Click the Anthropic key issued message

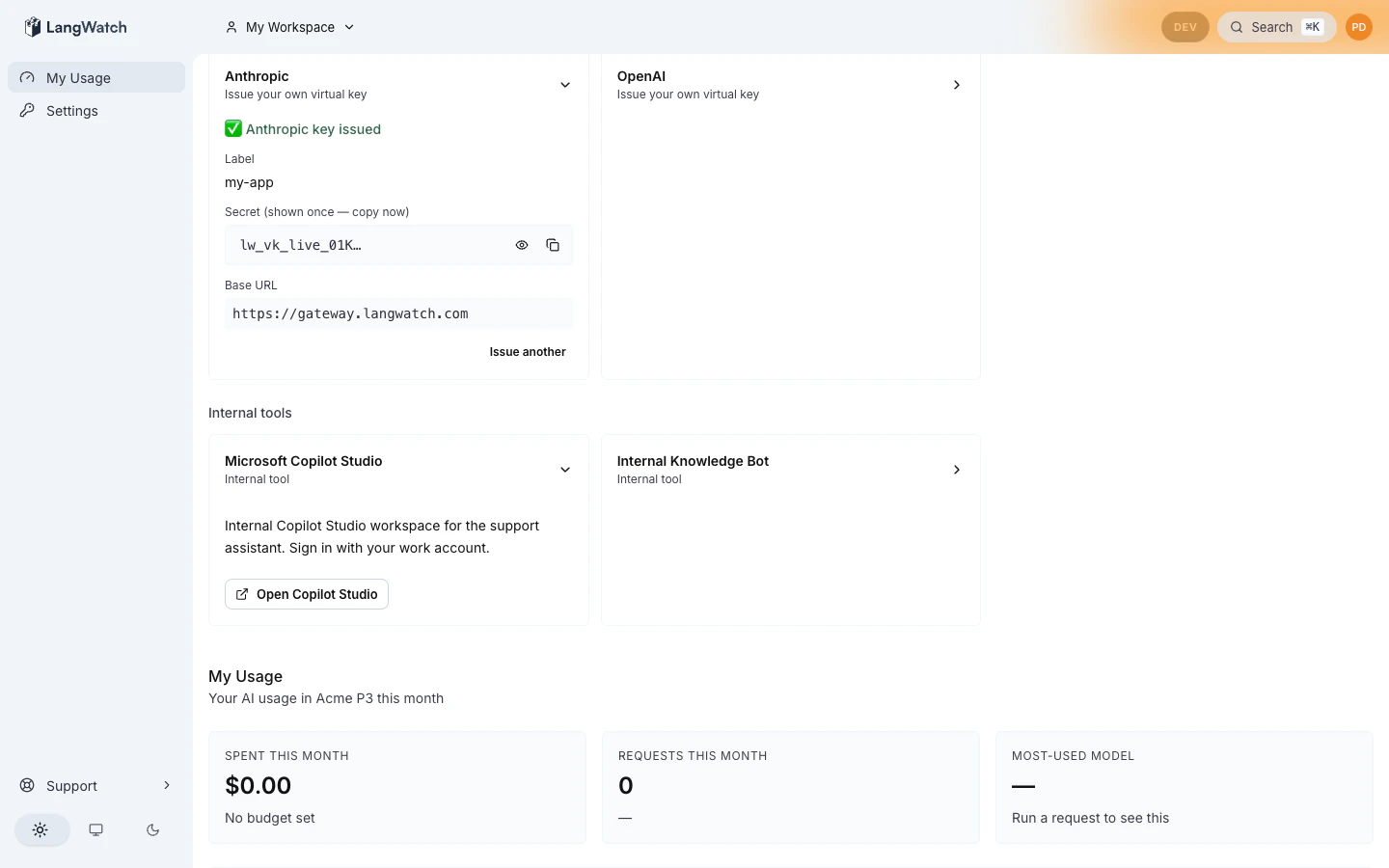(x=303, y=129)
